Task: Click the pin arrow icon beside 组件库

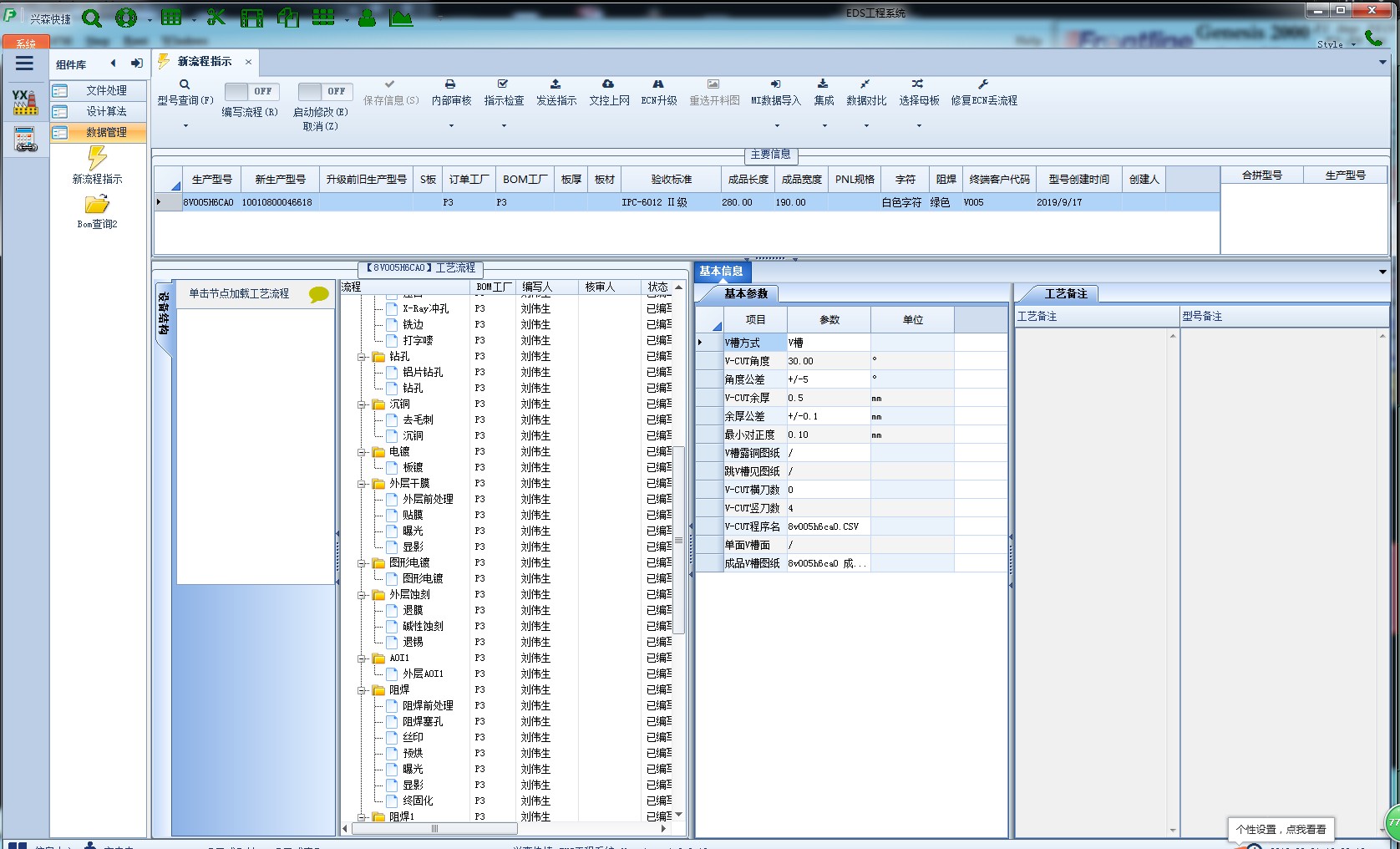Action: [x=137, y=64]
